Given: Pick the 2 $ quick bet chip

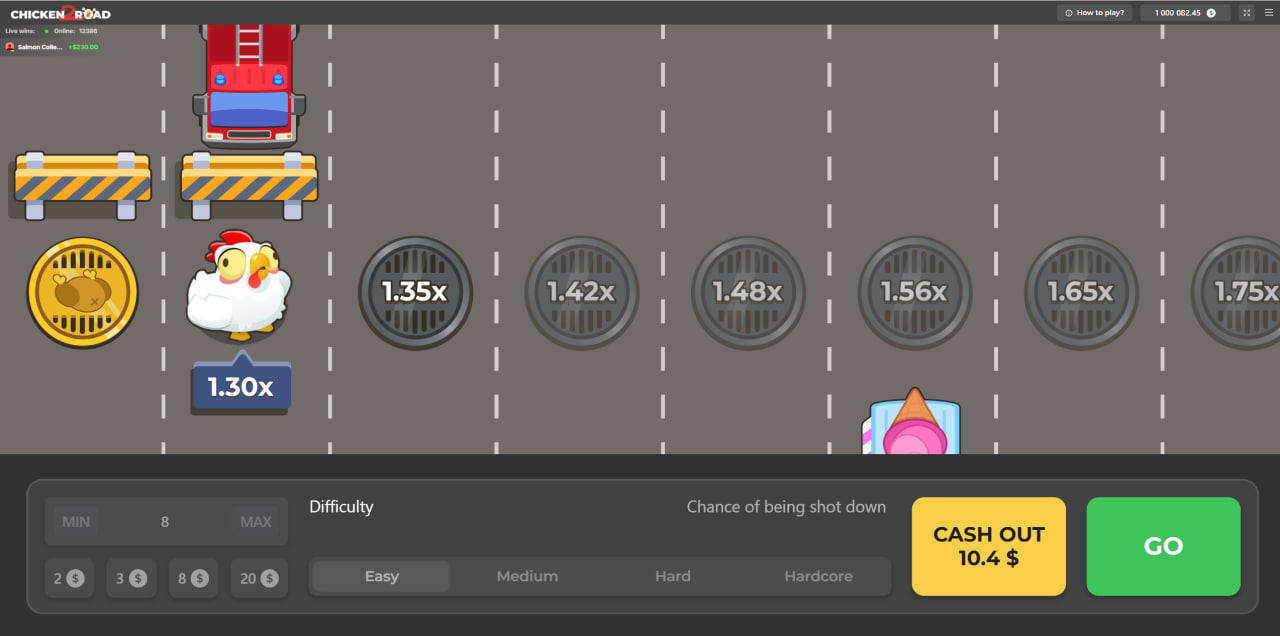Looking at the screenshot, I should point(69,578).
